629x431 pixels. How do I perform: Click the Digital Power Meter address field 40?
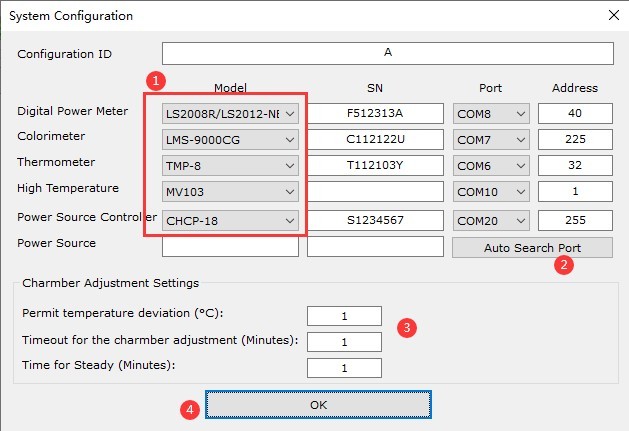[575, 114]
